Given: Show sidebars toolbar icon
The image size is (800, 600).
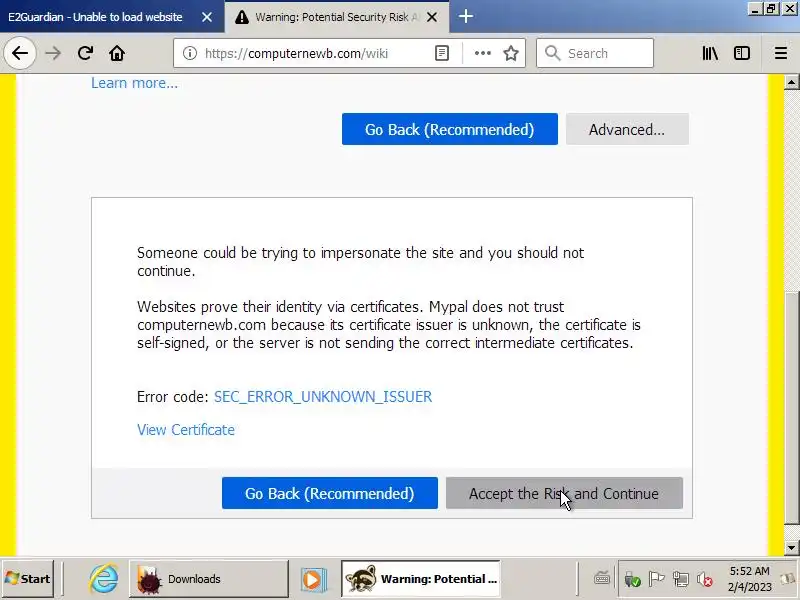Looking at the screenshot, I should (741, 53).
